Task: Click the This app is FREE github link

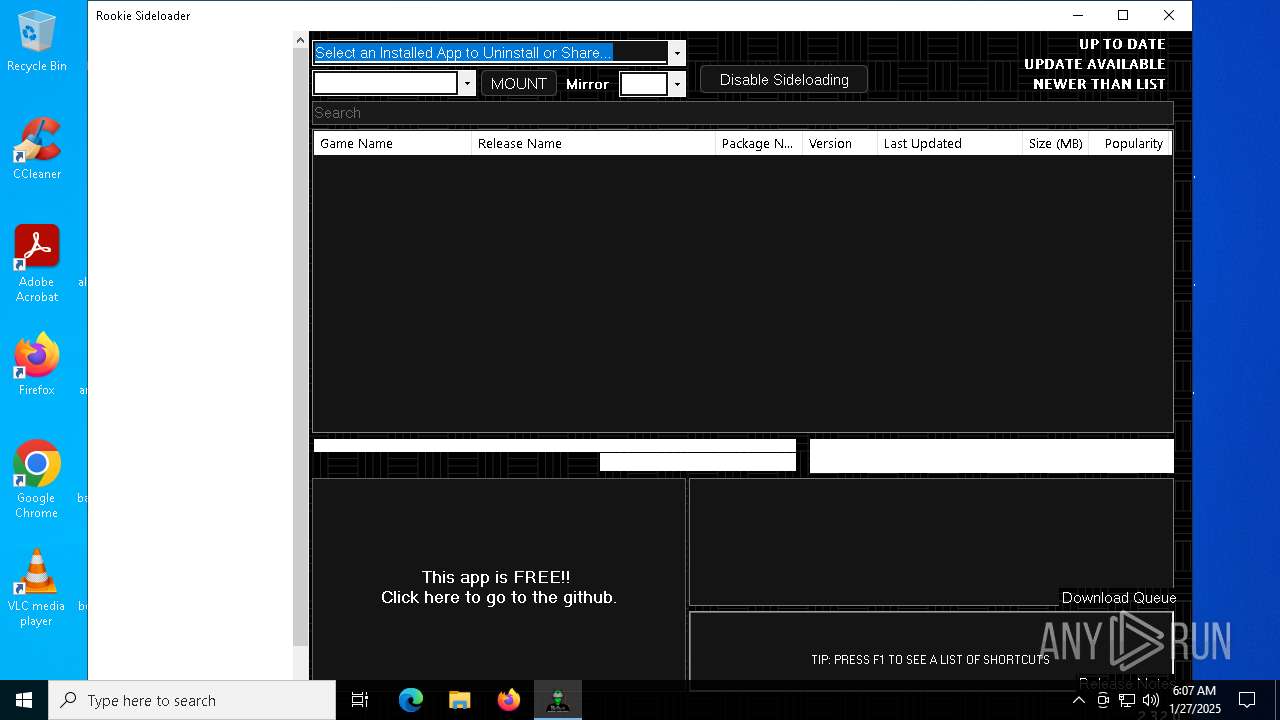Action: (498, 587)
